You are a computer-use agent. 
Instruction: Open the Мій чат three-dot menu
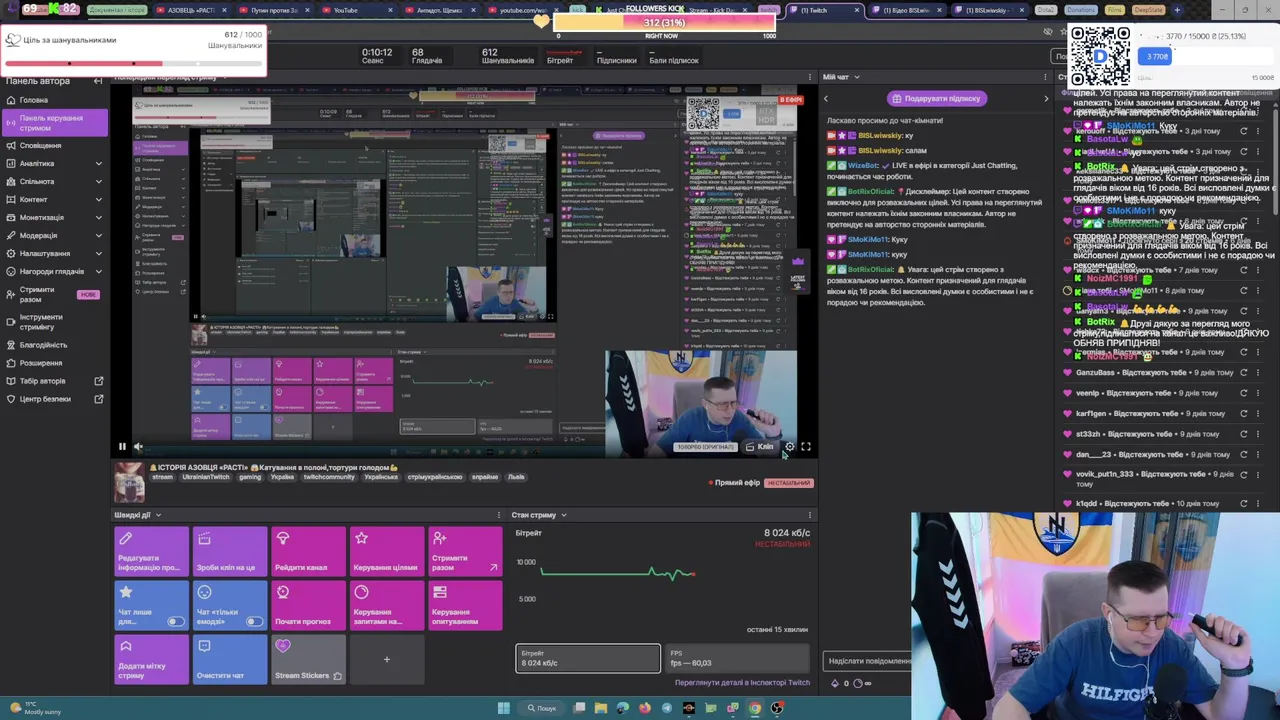coord(1046,77)
